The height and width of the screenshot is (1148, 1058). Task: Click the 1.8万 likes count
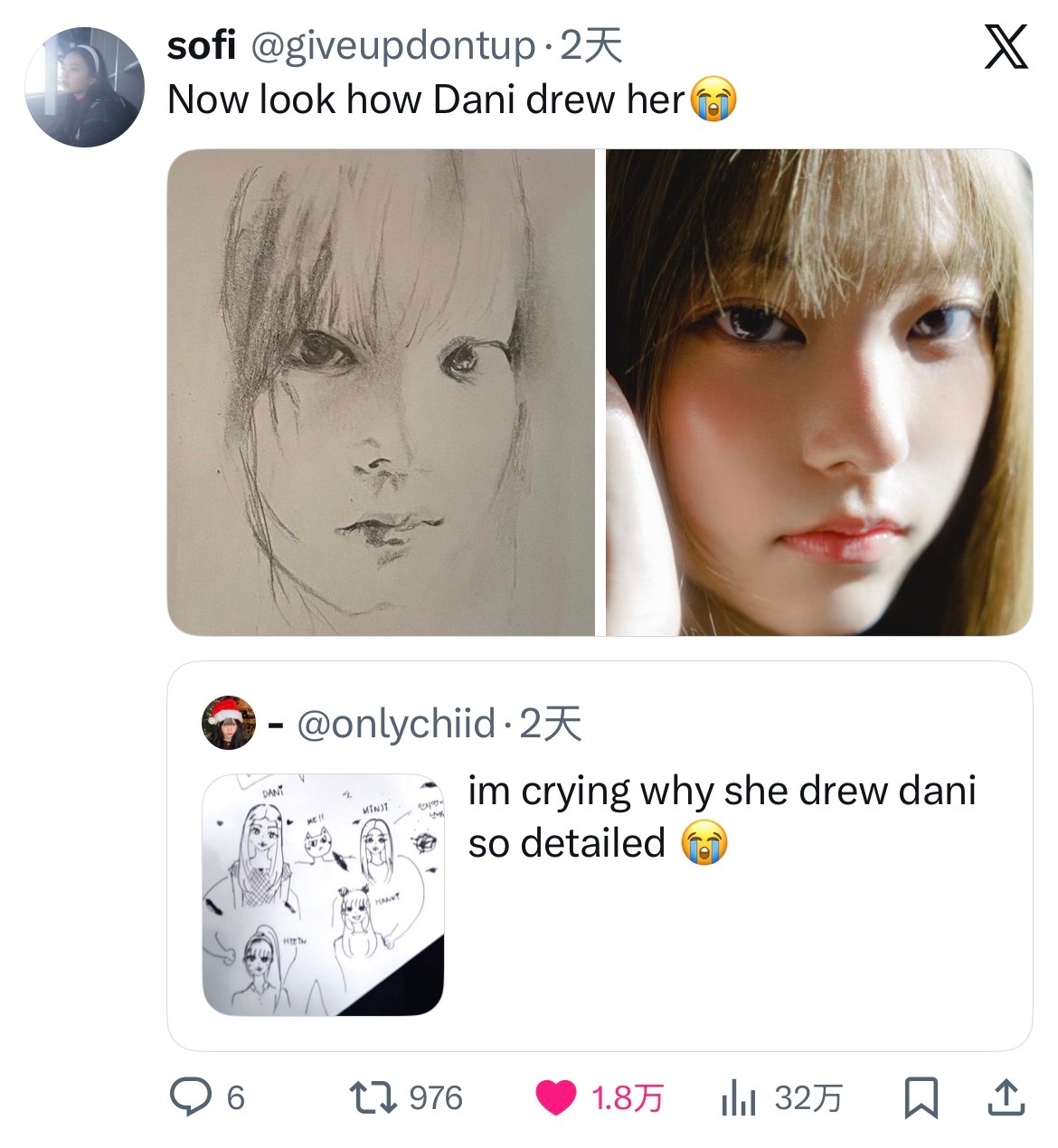click(627, 1098)
